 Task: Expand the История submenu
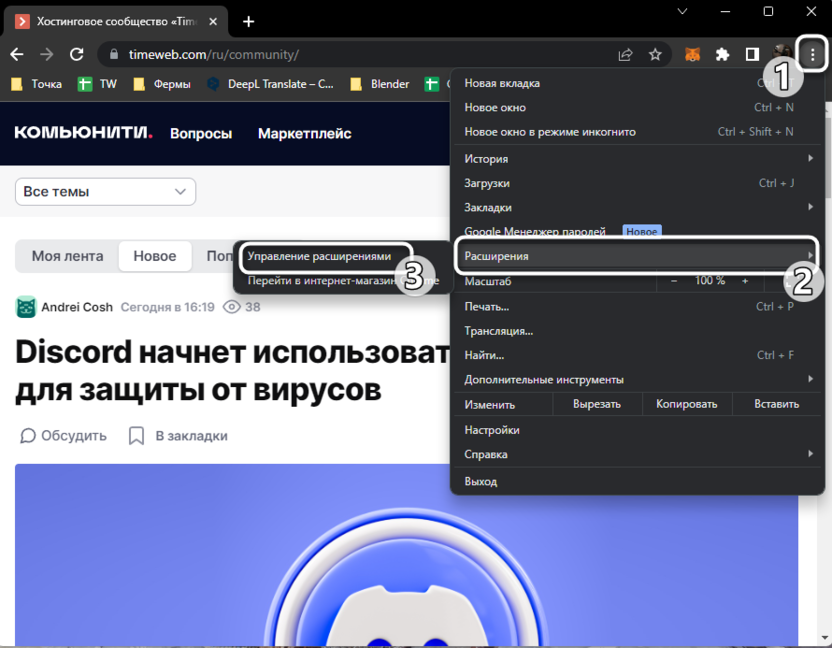click(x=637, y=159)
